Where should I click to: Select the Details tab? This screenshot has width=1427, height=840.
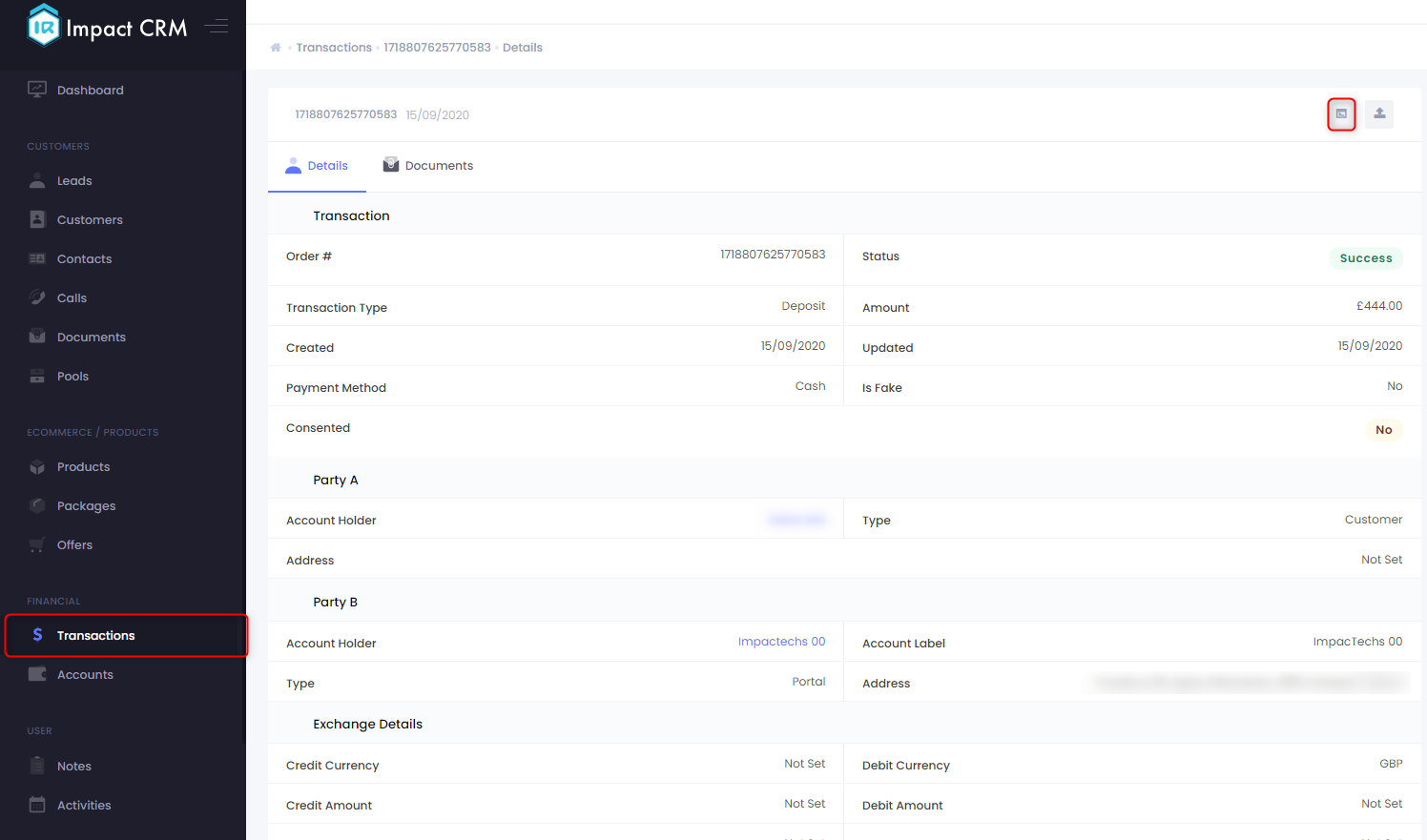pyautogui.click(x=327, y=165)
